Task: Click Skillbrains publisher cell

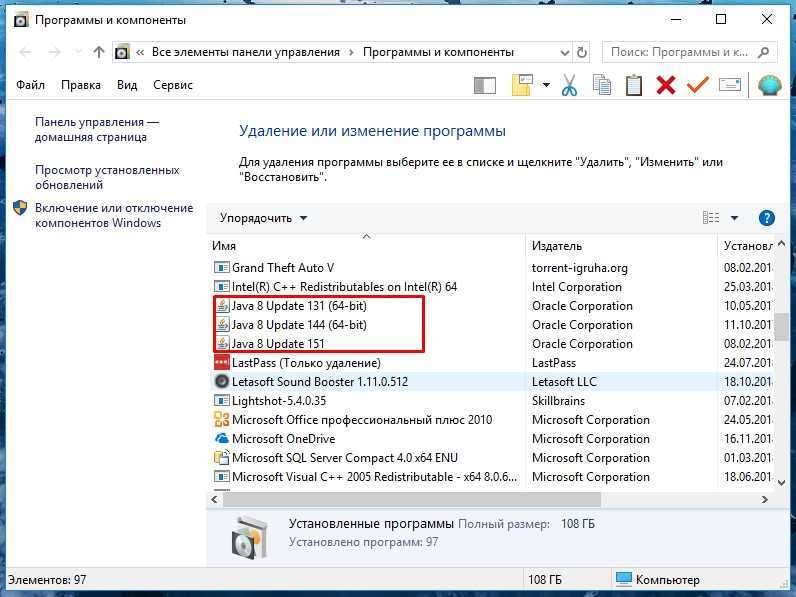Action: click(558, 401)
